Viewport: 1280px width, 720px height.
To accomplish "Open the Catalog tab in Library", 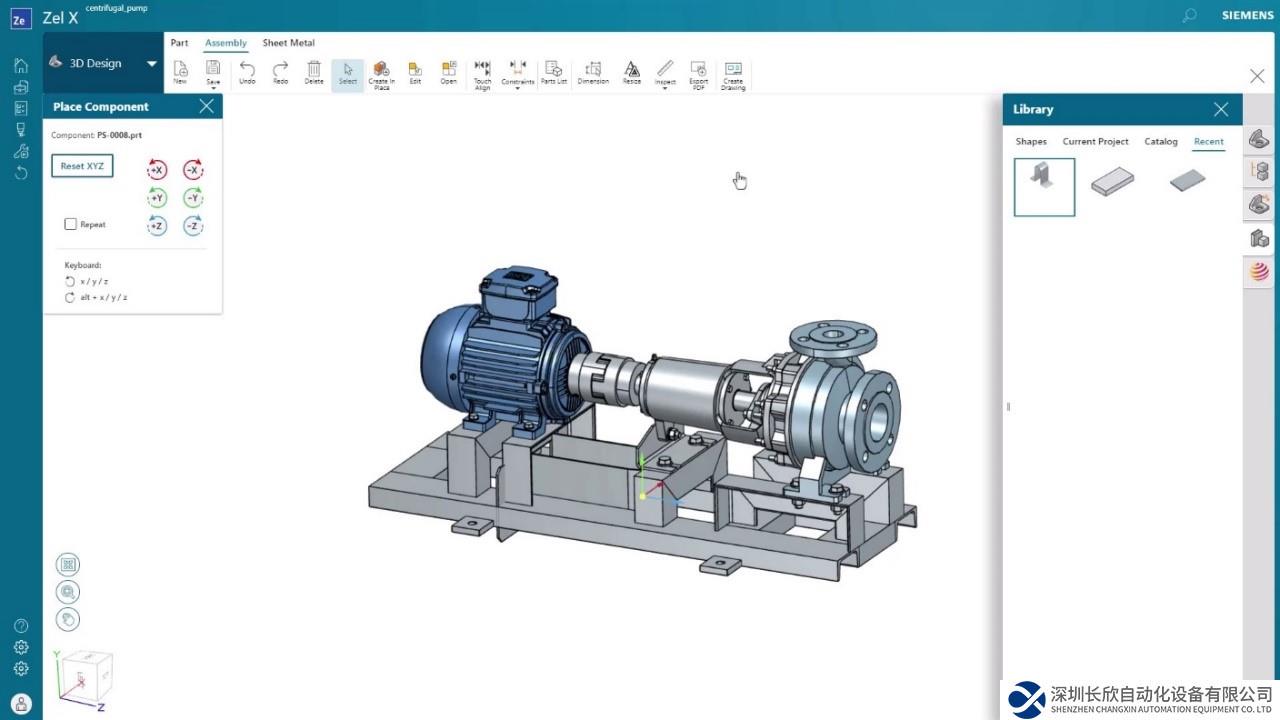I will [x=1160, y=141].
